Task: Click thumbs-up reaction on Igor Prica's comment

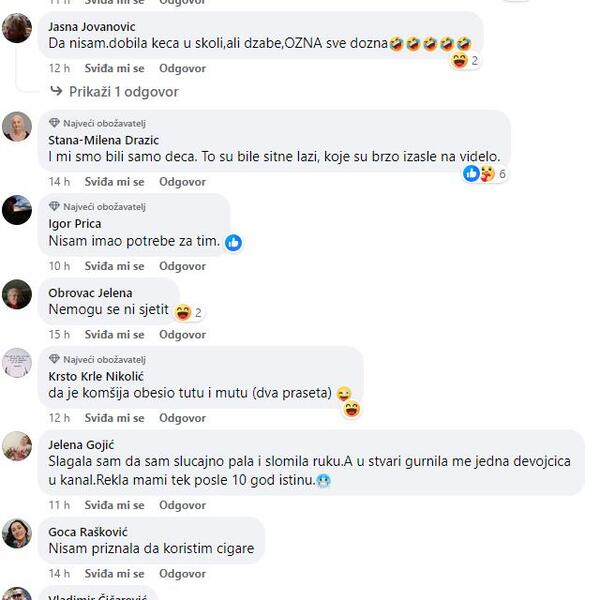Action: [x=233, y=243]
